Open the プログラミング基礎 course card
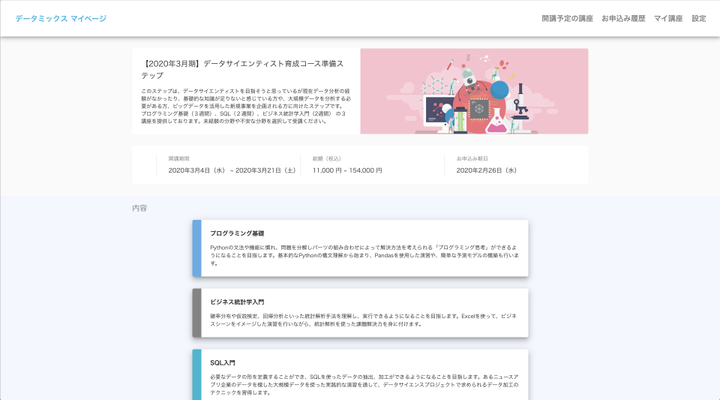The height and width of the screenshot is (400, 720). [360, 248]
